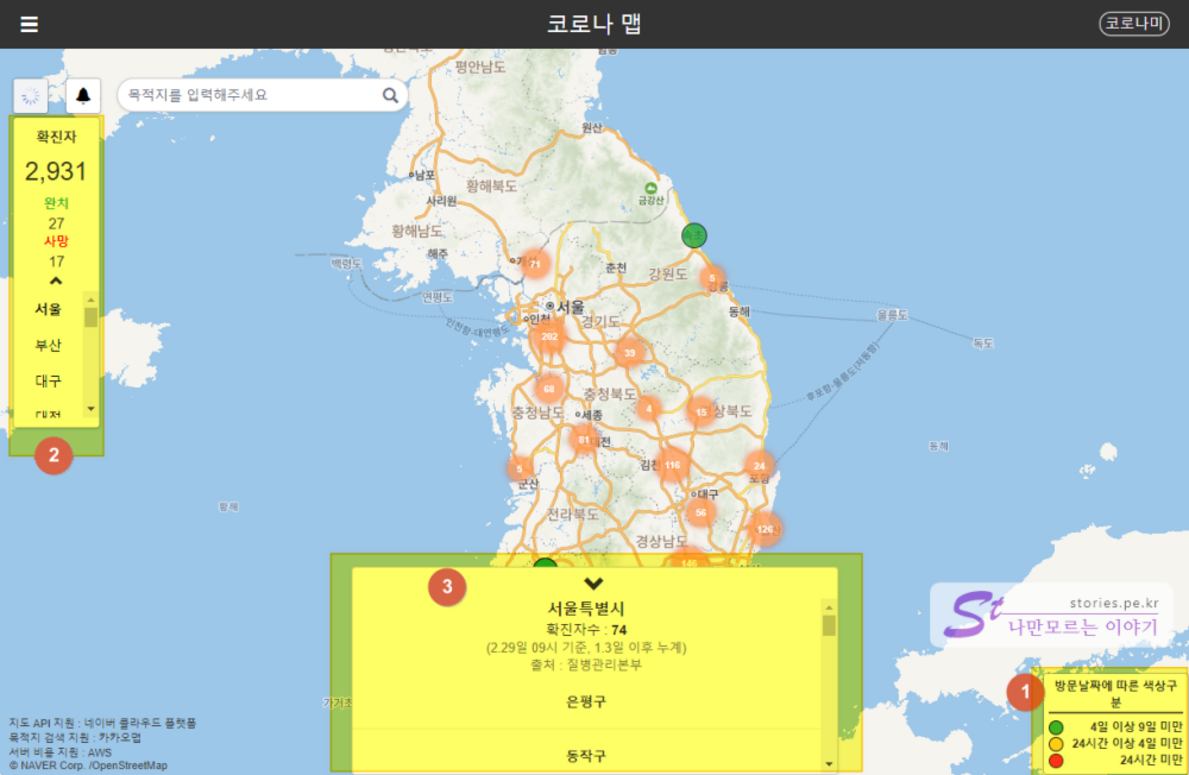Screen dimensions: 1189x775
Task: Select 서울 in the region list
Action: (48, 310)
